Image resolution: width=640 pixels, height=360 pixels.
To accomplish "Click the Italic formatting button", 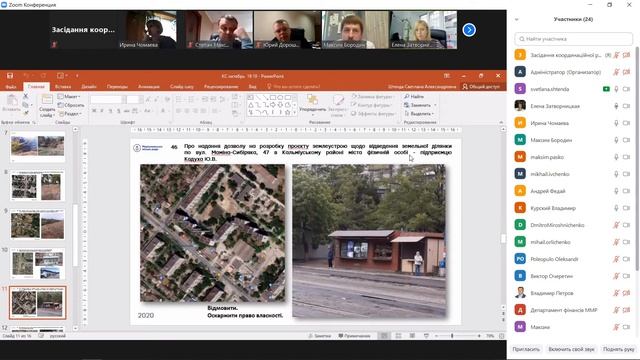I will click(102, 111).
